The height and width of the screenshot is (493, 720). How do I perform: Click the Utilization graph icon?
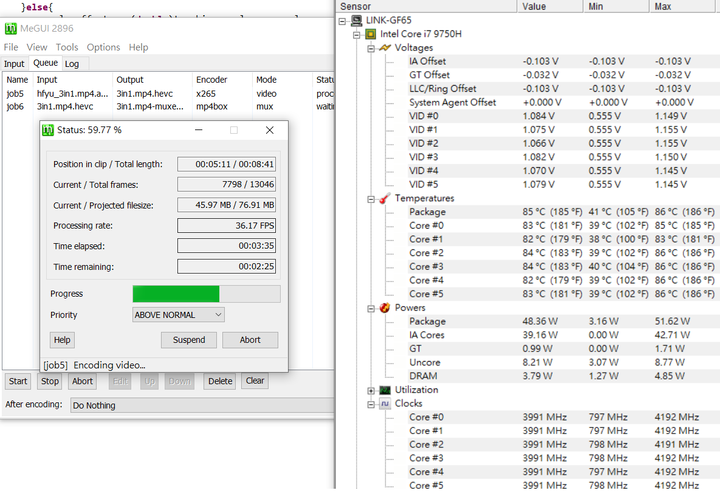pyautogui.click(x=385, y=390)
